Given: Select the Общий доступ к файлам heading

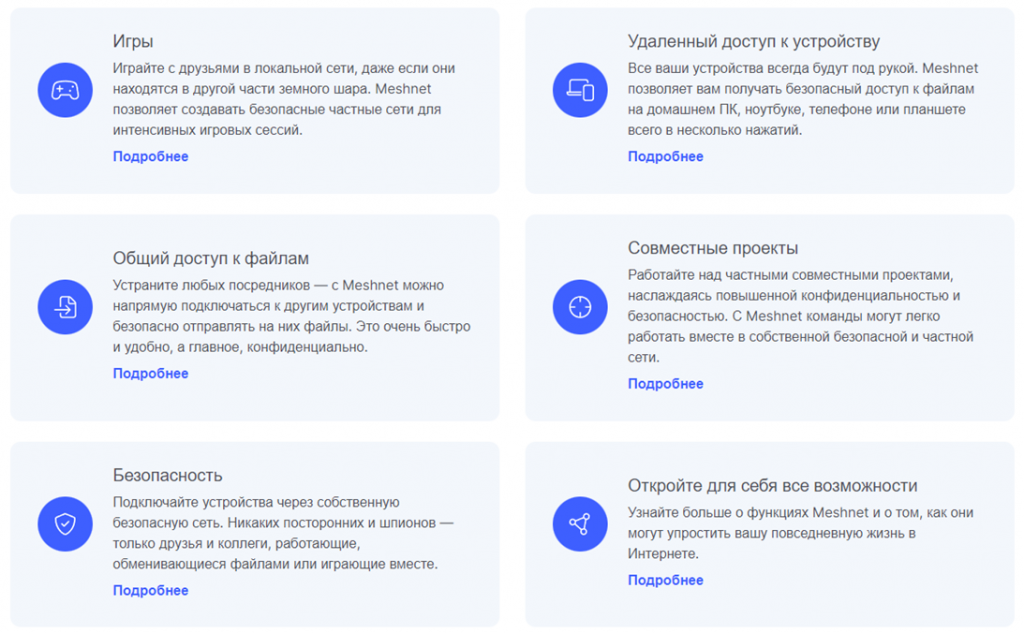Looking at the screenshot, I should tap(211, 259).
